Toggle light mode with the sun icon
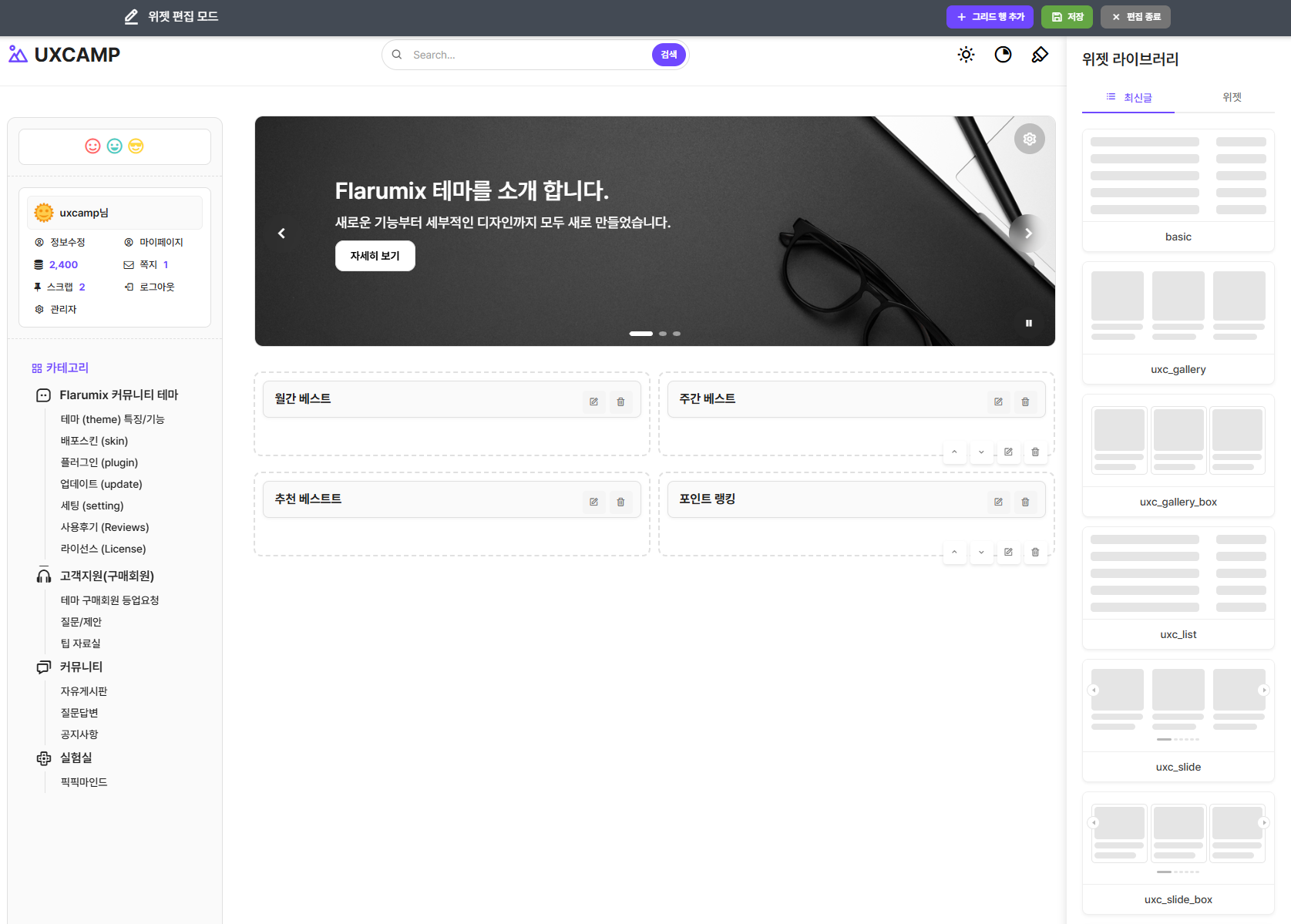 (966, 55)
